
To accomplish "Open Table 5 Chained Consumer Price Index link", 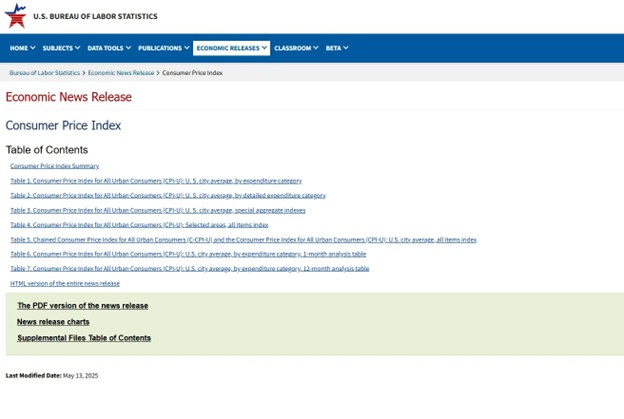I will pos(244,240).
